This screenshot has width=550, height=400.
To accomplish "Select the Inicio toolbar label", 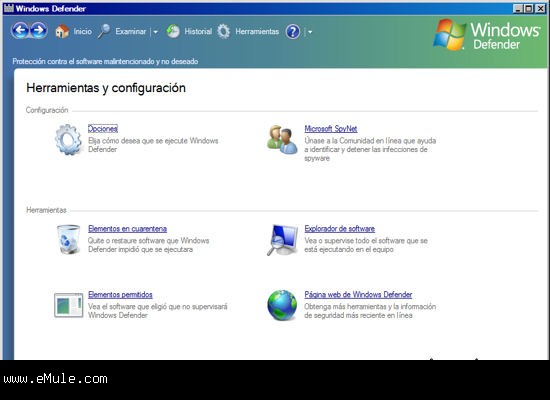I will [x=82, y=32].
